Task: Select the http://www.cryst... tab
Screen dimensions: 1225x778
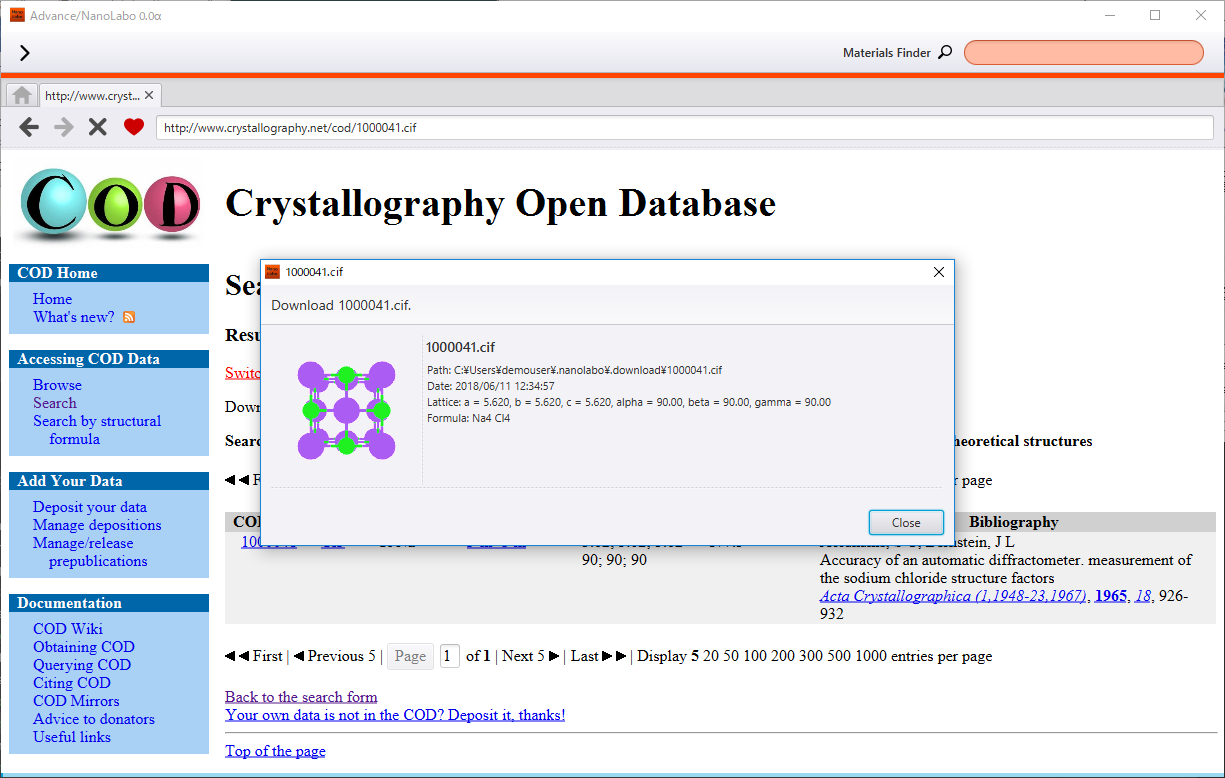Action: pyautogui.click(x=92, y=96)
